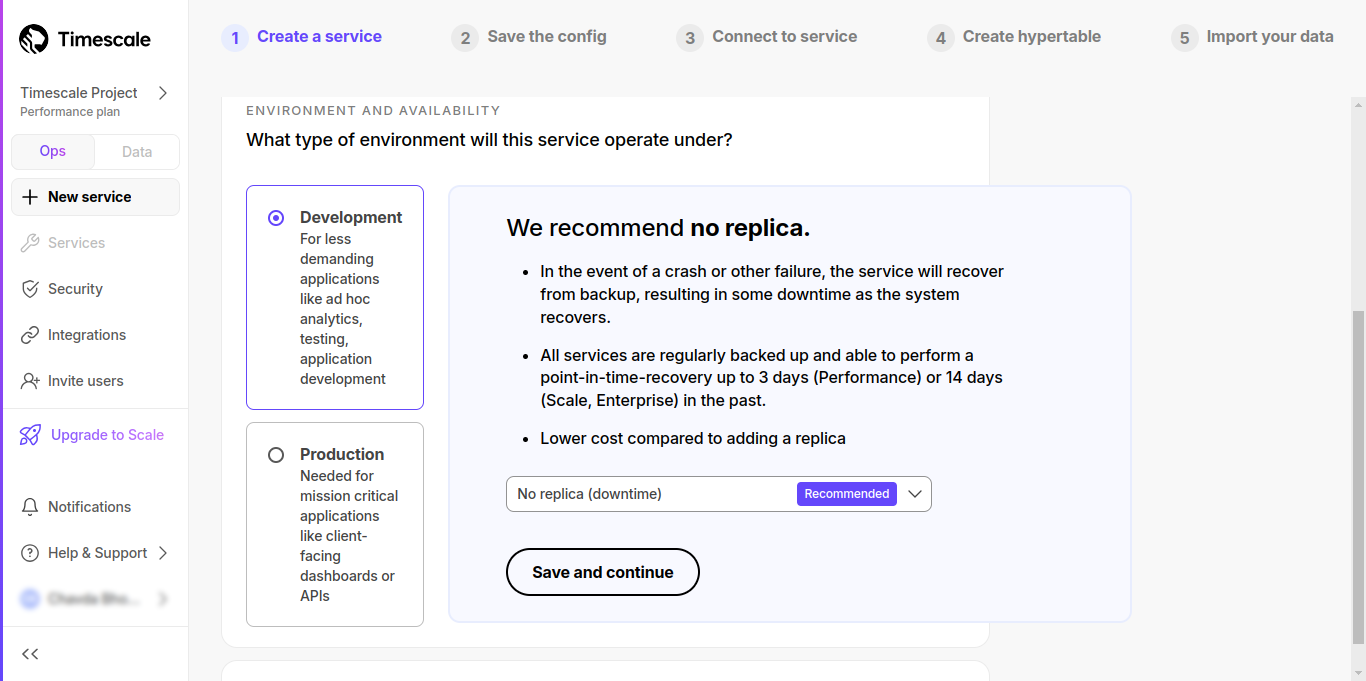Select the Production environment radio button

[276, 455]
